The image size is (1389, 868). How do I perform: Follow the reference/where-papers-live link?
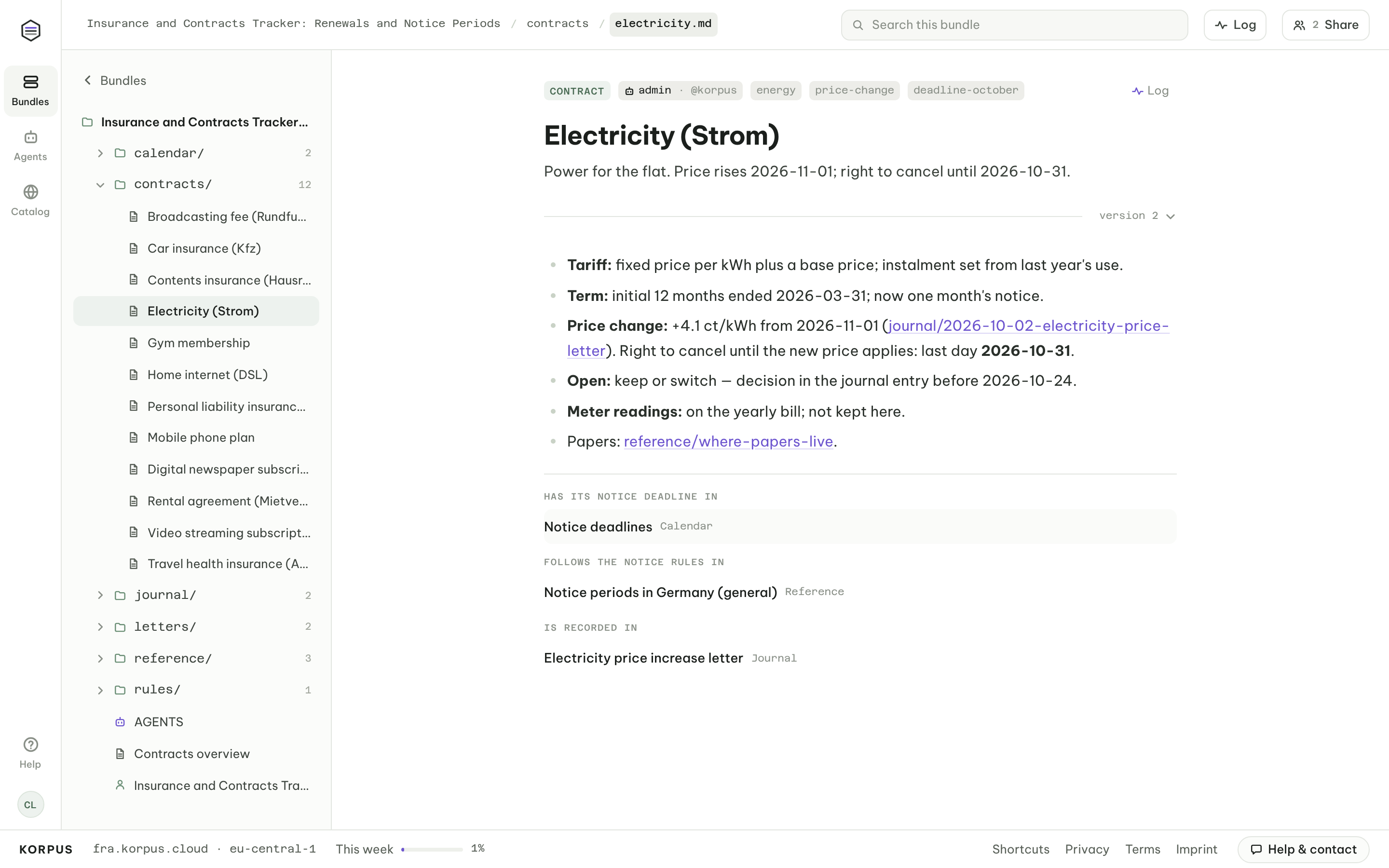(x=728, y=441)
